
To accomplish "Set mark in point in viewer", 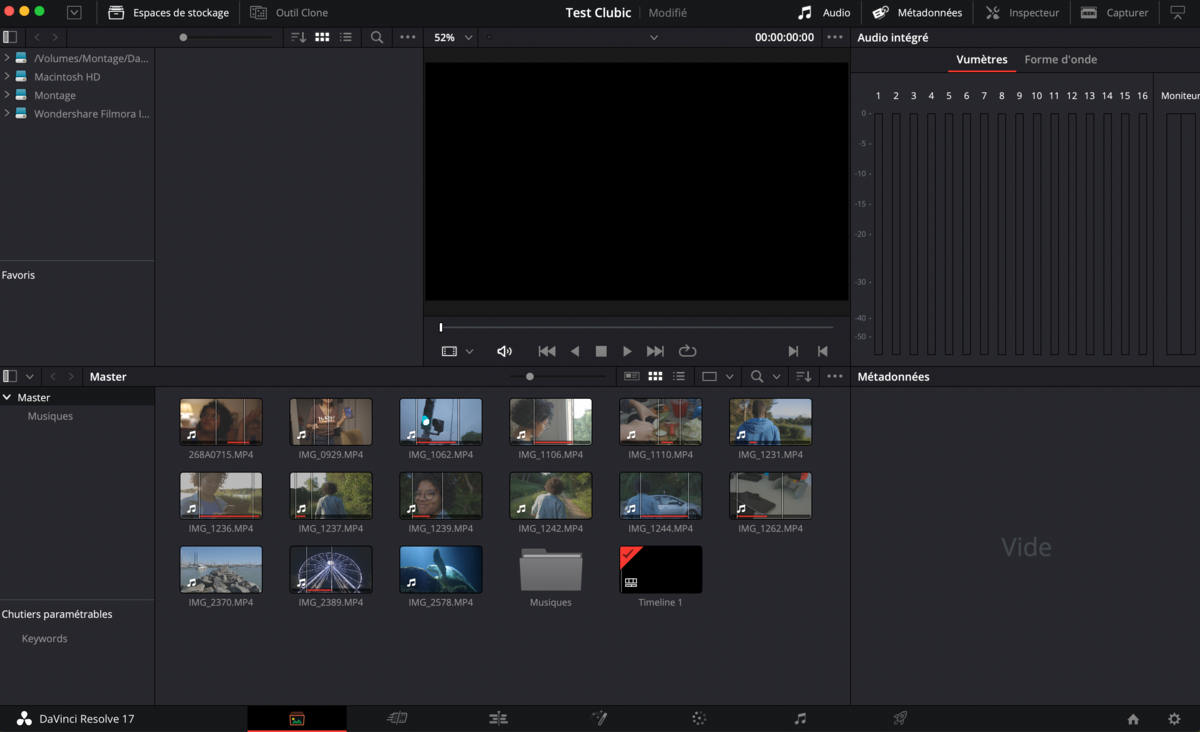I will point(793,351).
